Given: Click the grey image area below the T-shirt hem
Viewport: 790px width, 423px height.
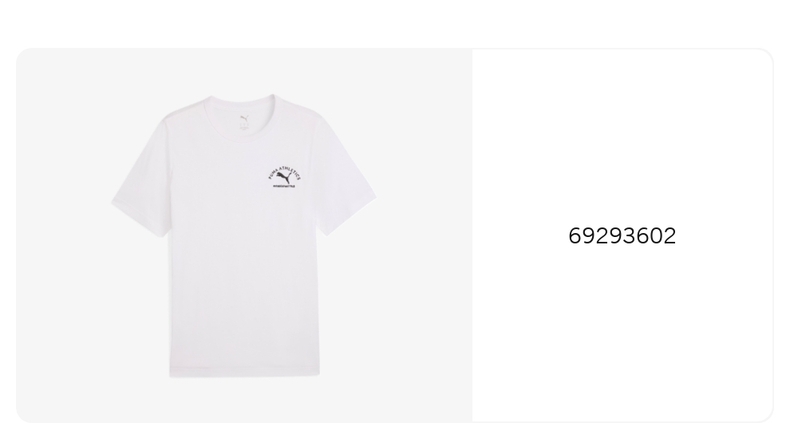Looking at the screenshot, I should pyautogui.click(x=244, y=400).
